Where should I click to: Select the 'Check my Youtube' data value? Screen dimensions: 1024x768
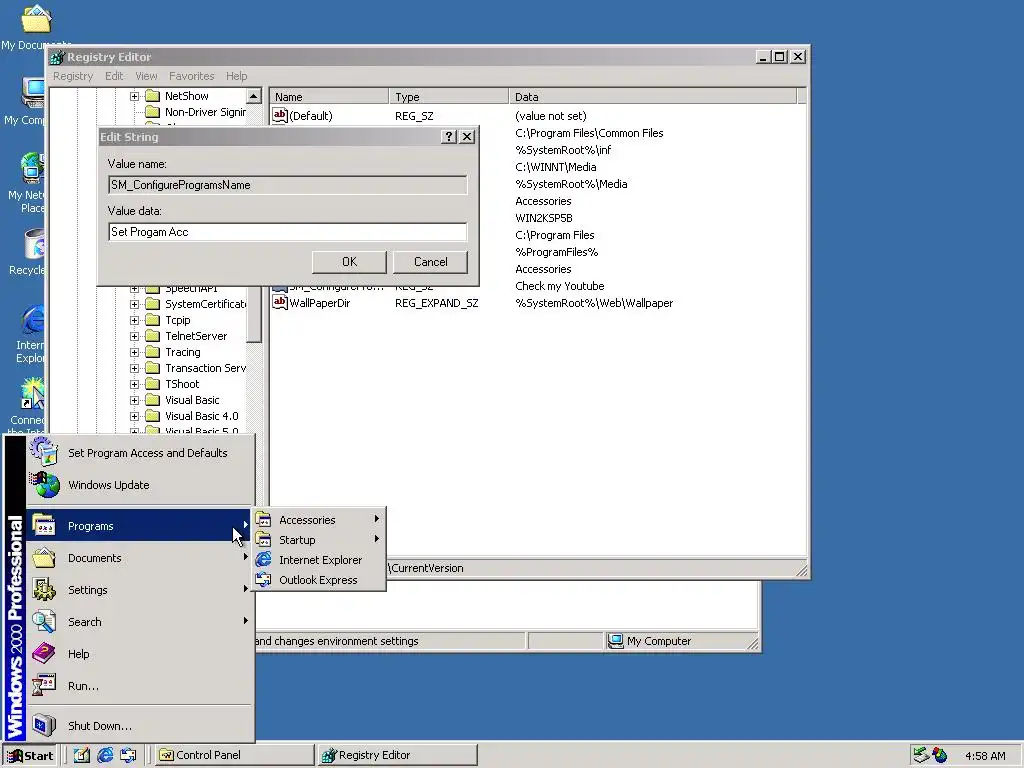tap(560, 286)
